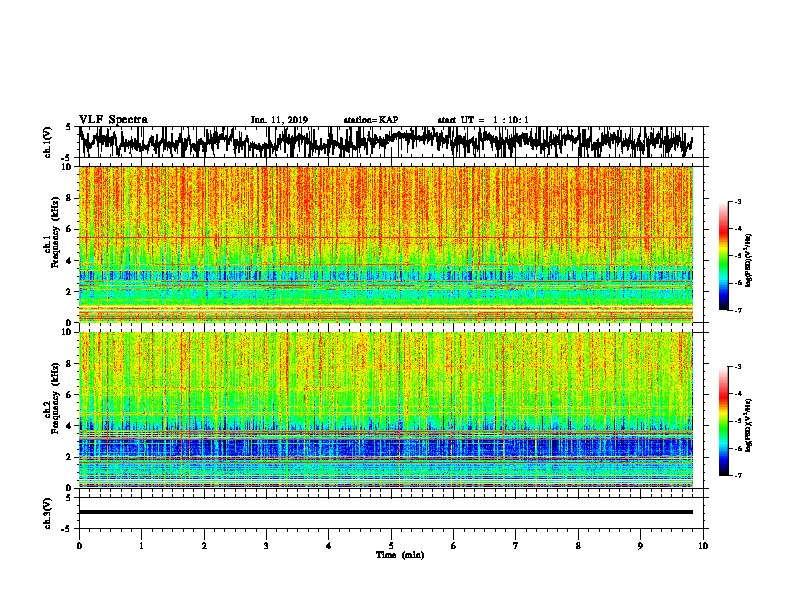Click the ch.1 color bar log(PSD) label
This screenshot has height=612, width=792.
[x=748, y=260]
